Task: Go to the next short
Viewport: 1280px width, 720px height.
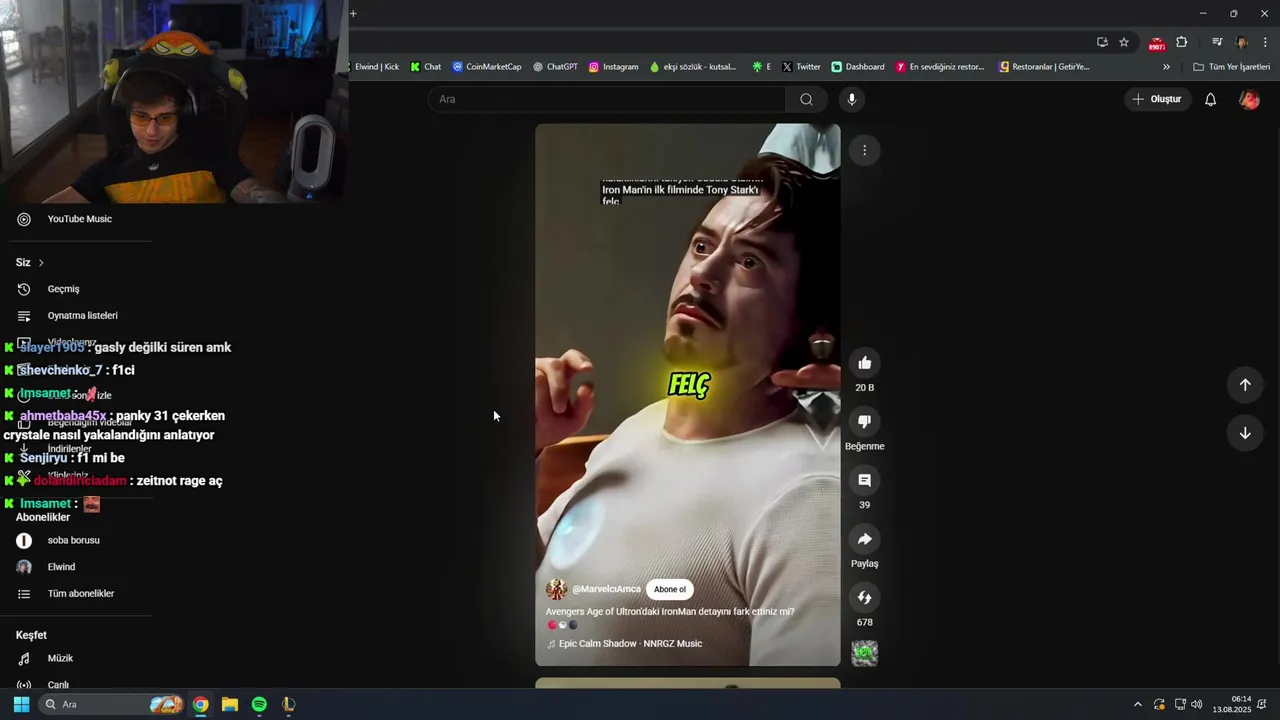Action: tap(1245, 433)
